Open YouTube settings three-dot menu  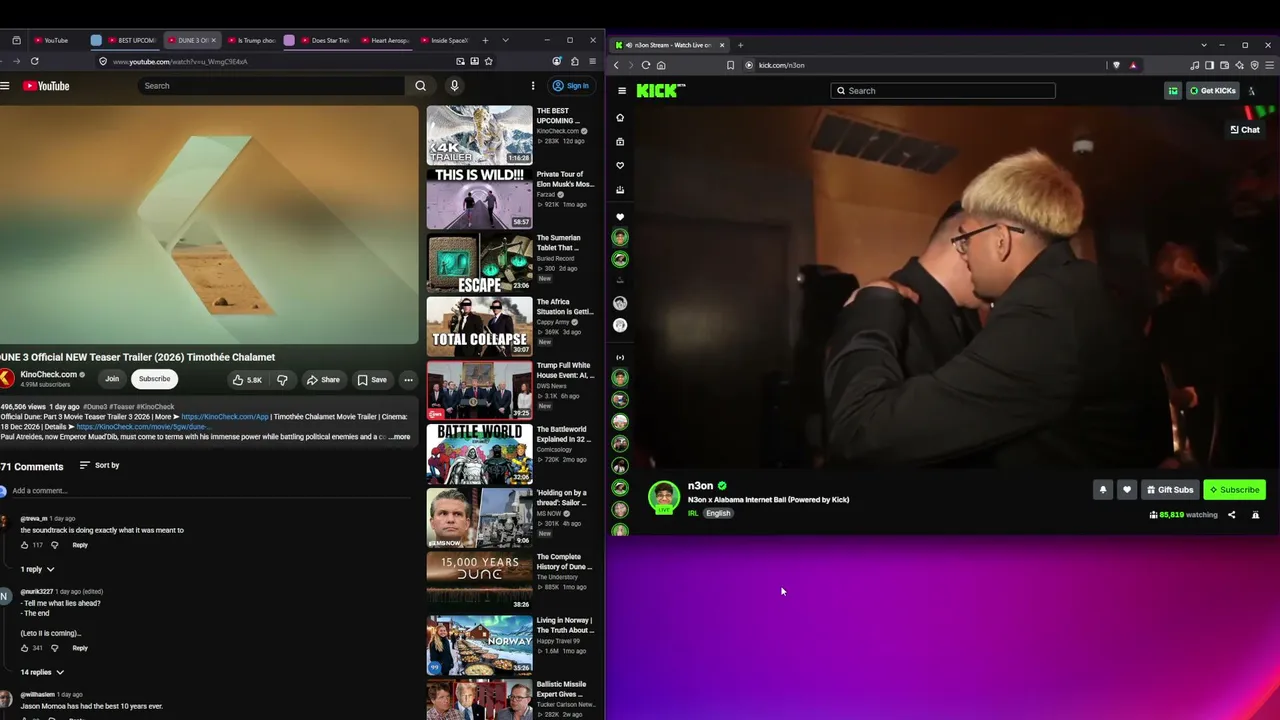point(533,86)
